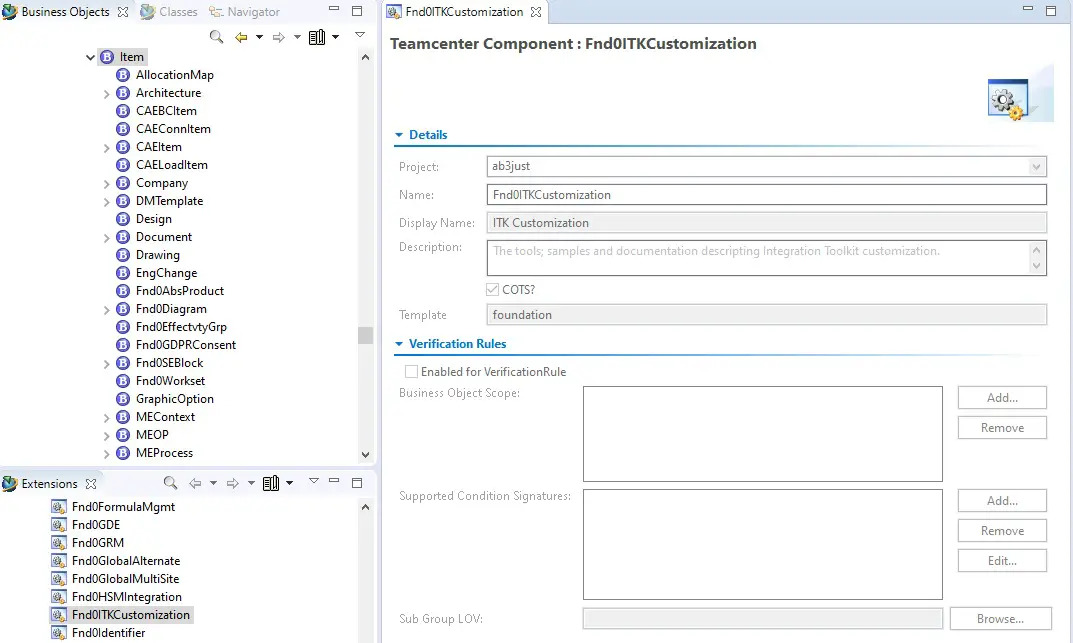
Task: Expand the Architecture tree node
Action: coord(107,94)
